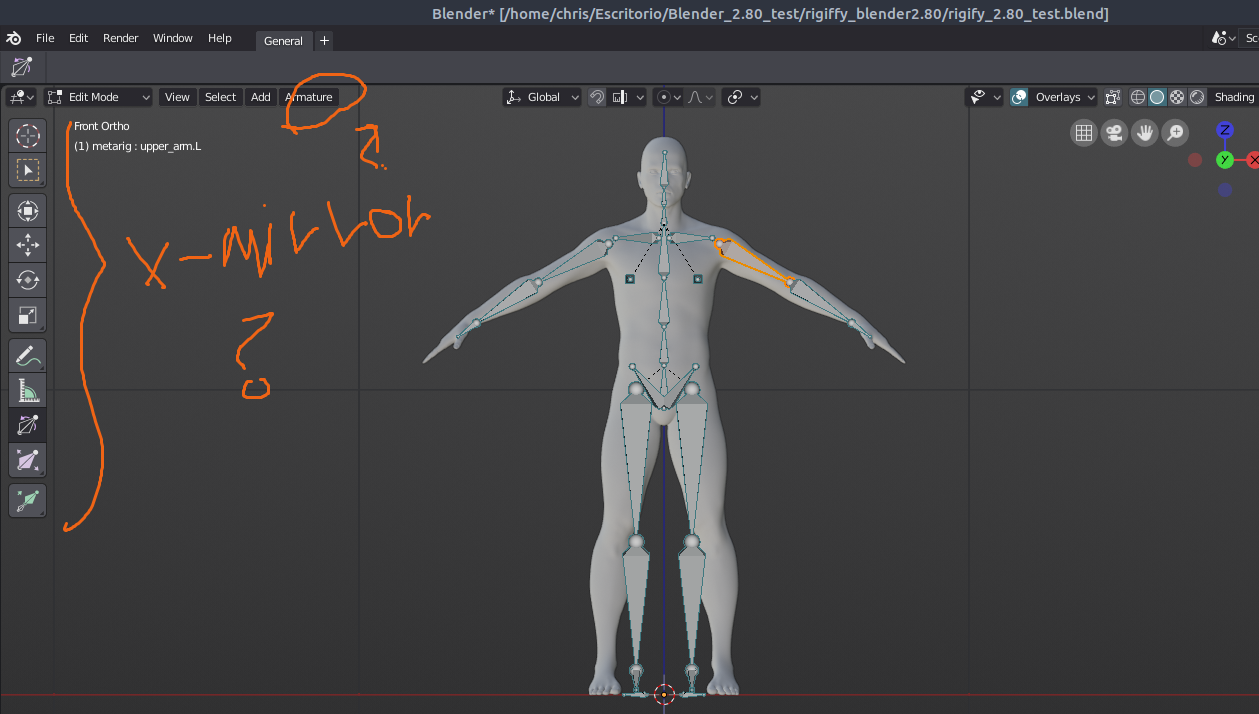Viewport: 1259px width, 714px height.
Task: Toggle orthographic grid view button
Action: [x=1084, y=132]
